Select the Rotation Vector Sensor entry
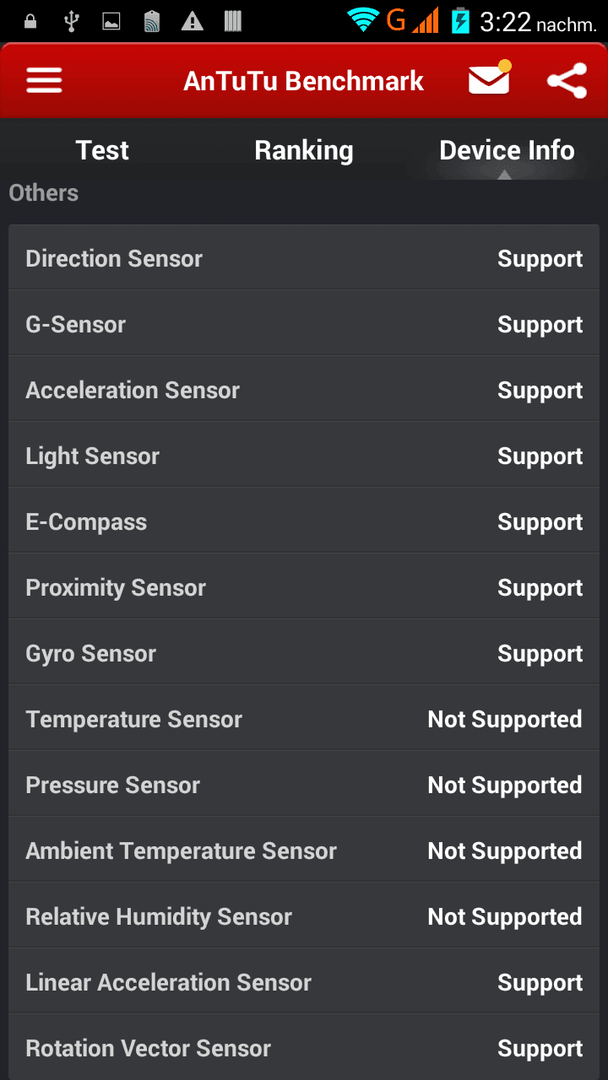This screenshot has width=608, height=1080. click(304, 1048)
